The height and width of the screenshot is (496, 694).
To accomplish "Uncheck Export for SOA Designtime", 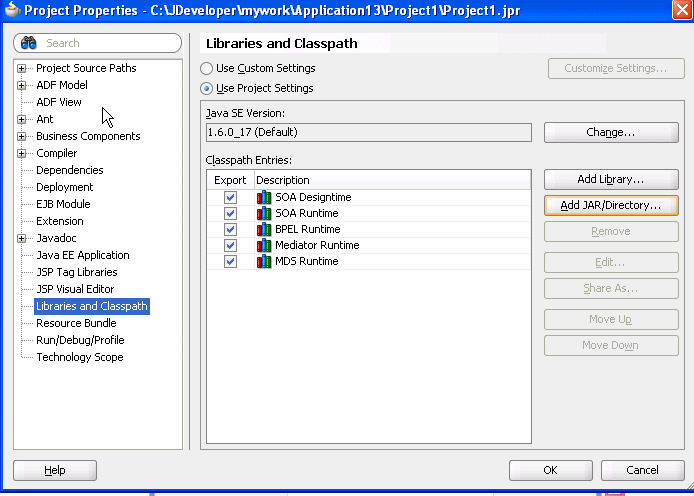I will coord(230,197).
